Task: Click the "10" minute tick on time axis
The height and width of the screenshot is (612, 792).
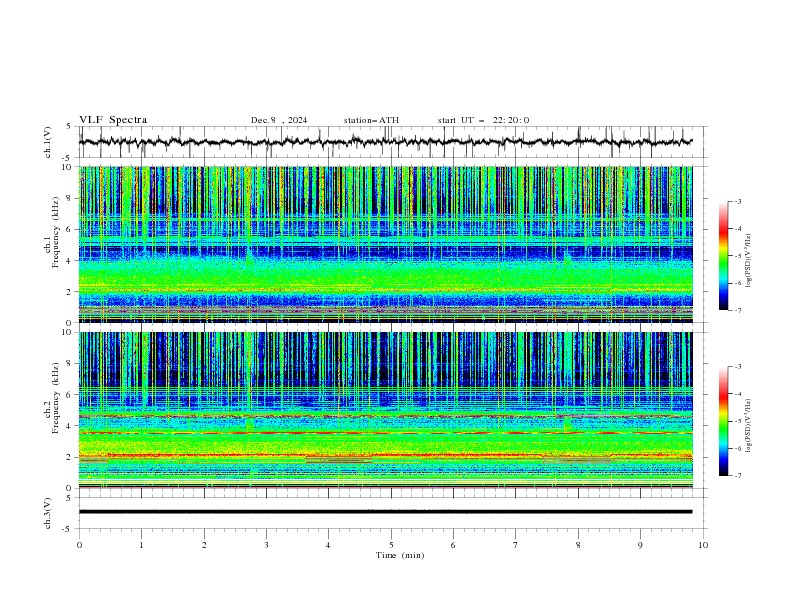Action: [x=703, y=545]
